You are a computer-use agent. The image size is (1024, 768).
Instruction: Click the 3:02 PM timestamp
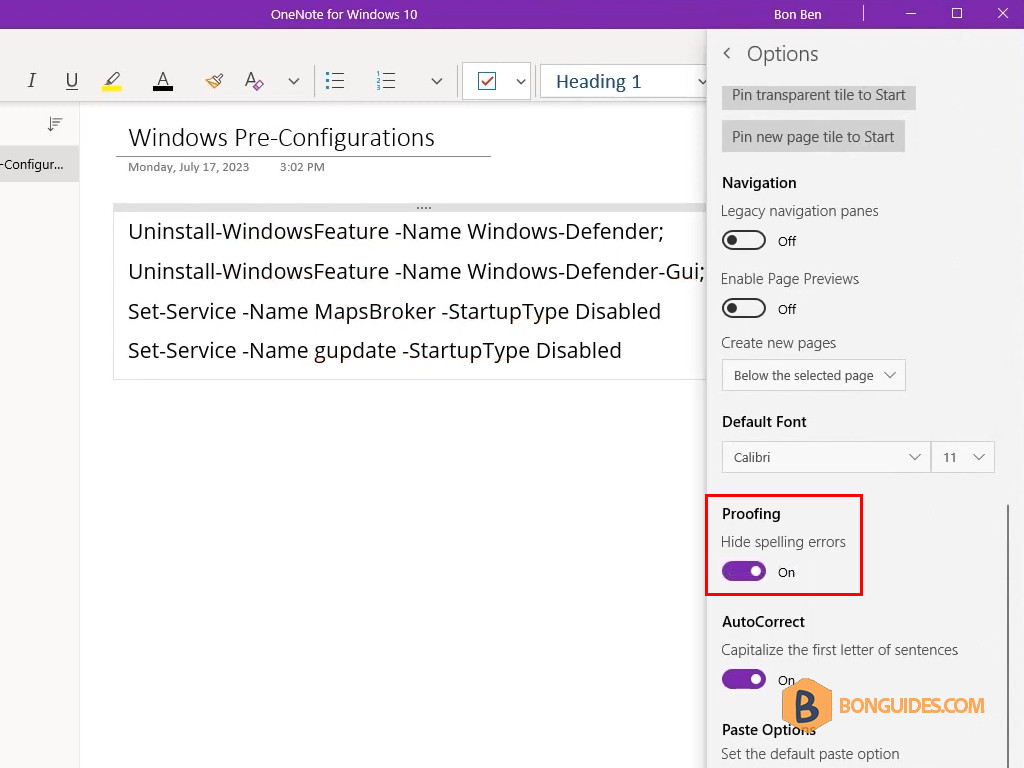pyautogui.click(x=302, y=167)
